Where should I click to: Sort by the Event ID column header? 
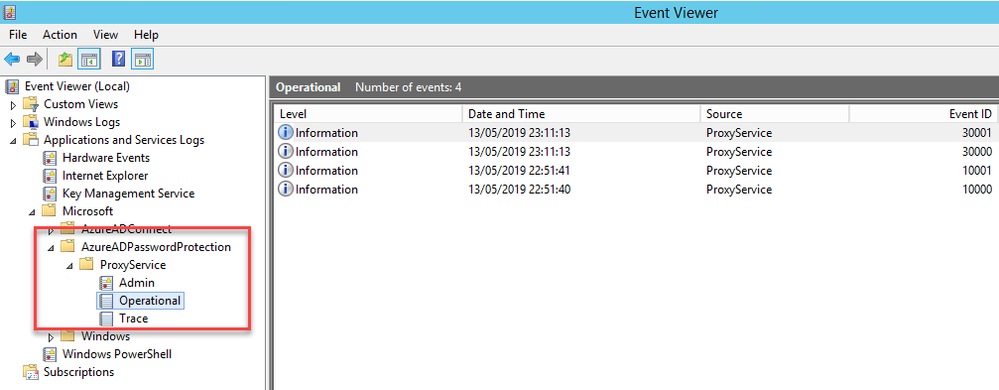(924, 114)
